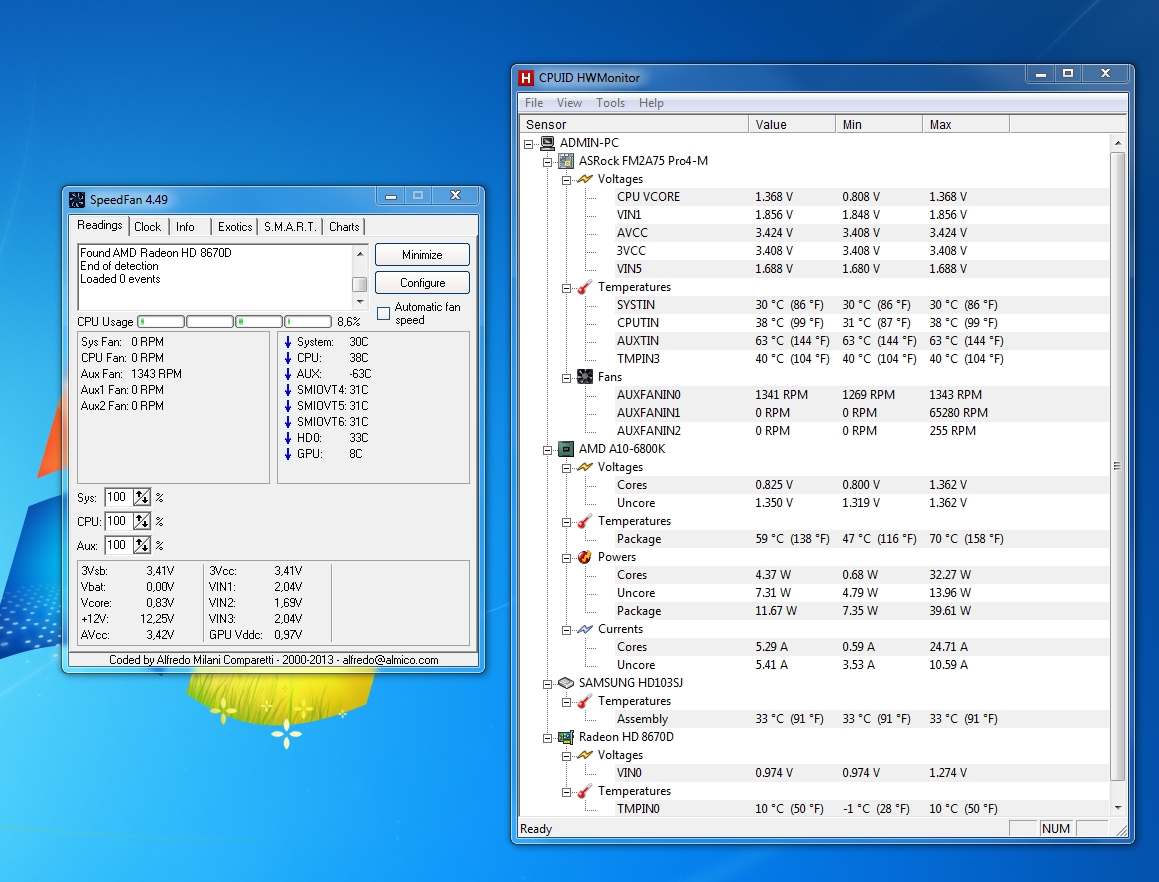Collapse the SAMSUNG HD103SJ node
The image size is (1159, 882).
click(x=548, y=684)
